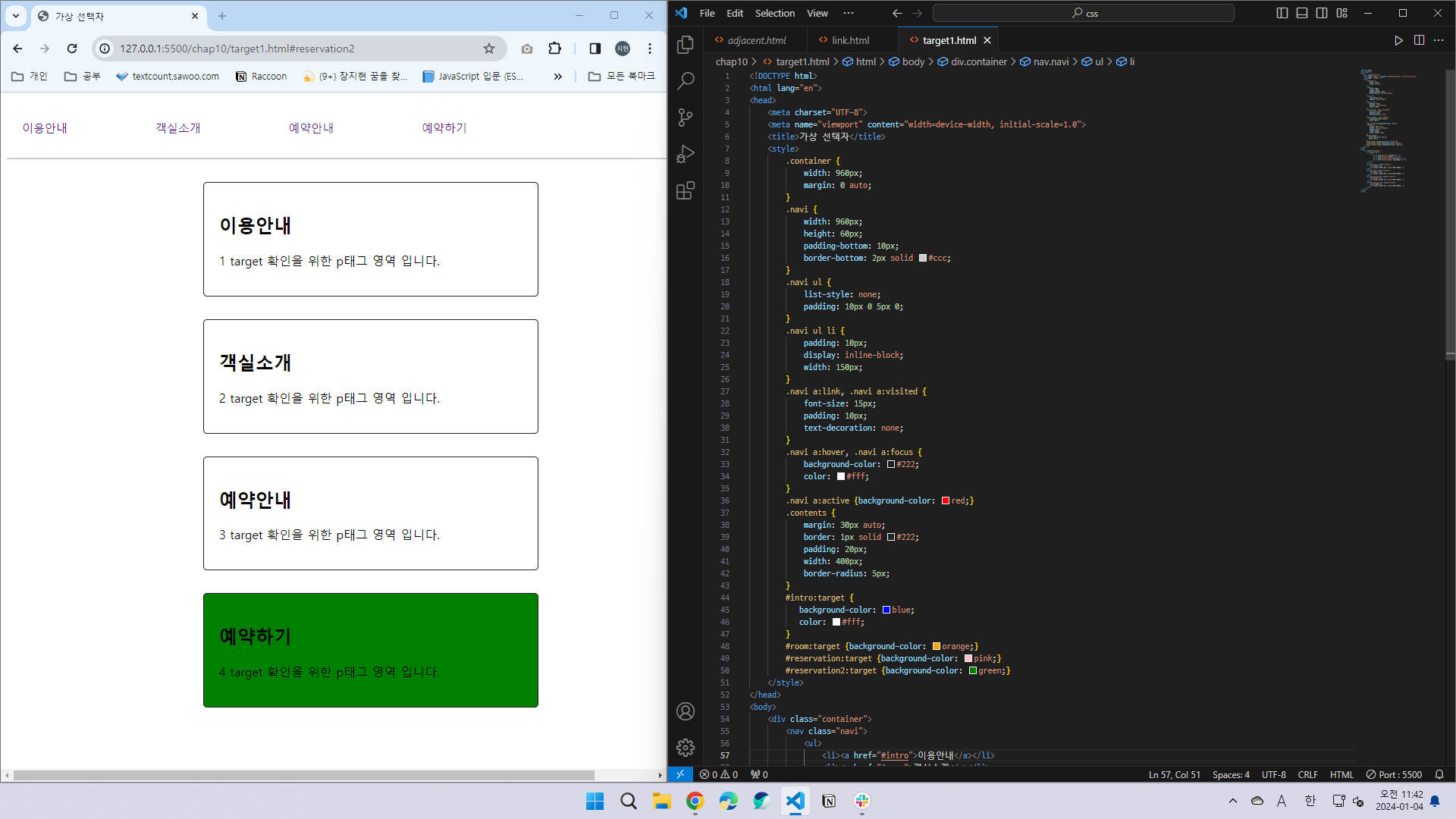1456x819 pixels.
Task: Click the Extensions icon in sidebar
Action: click(x=685, y=190)
